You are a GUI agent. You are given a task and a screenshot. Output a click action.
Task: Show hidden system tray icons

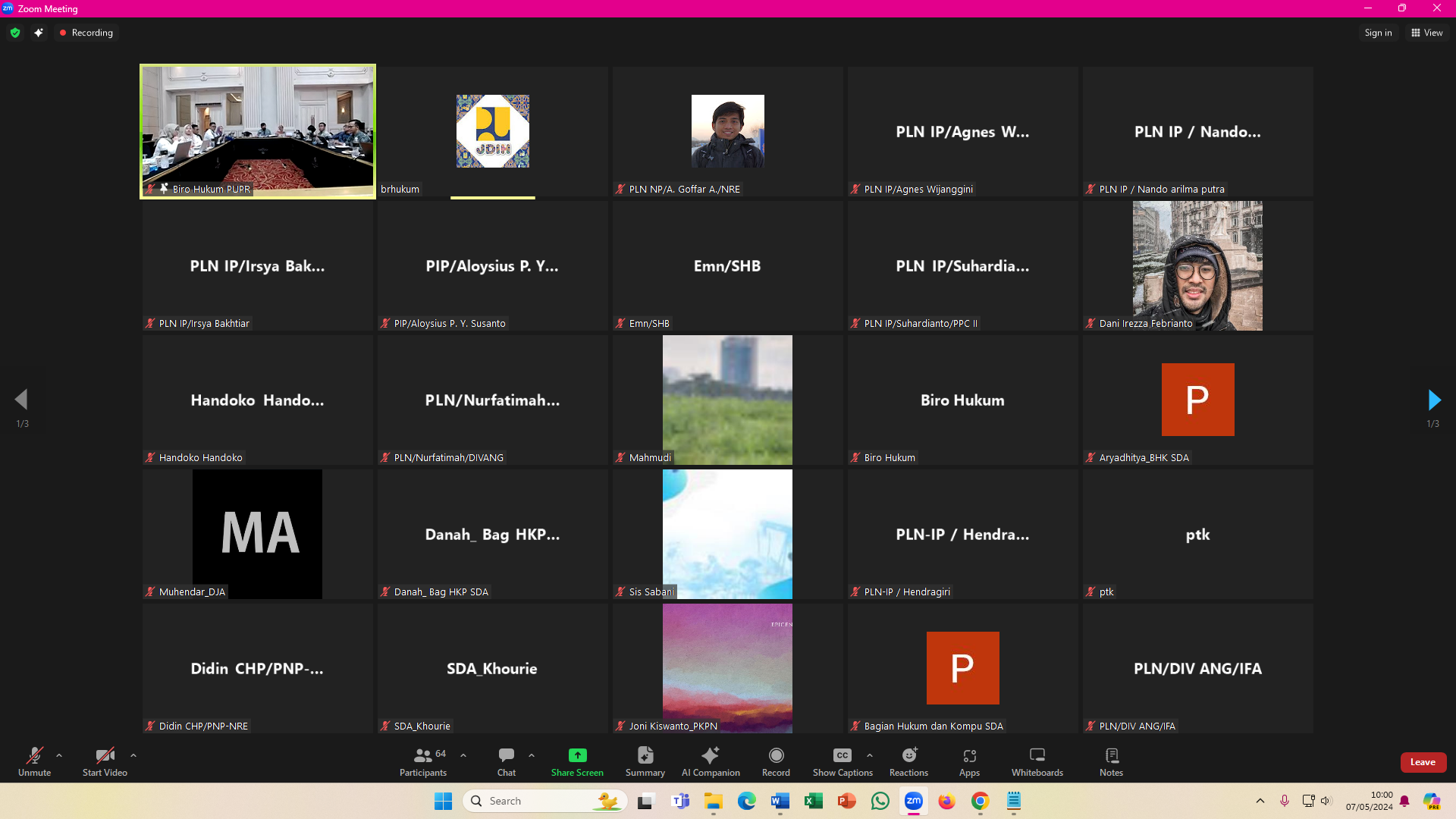coord(1260,801)
